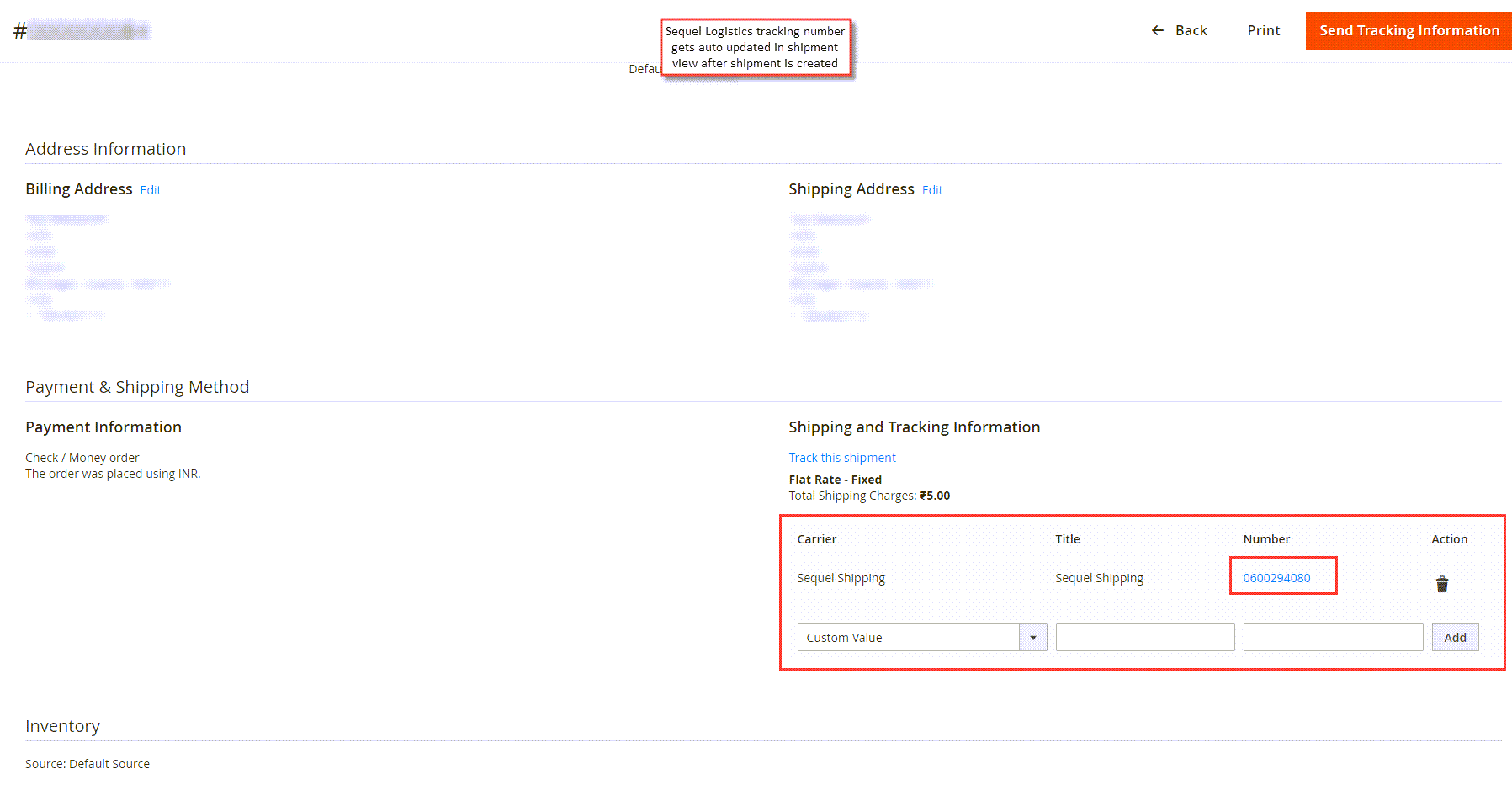The height and width of the screenshot is (790, 1512).
Task: Delete the Sequel Shipping tracking entry
Action: tap(1441, 584)
